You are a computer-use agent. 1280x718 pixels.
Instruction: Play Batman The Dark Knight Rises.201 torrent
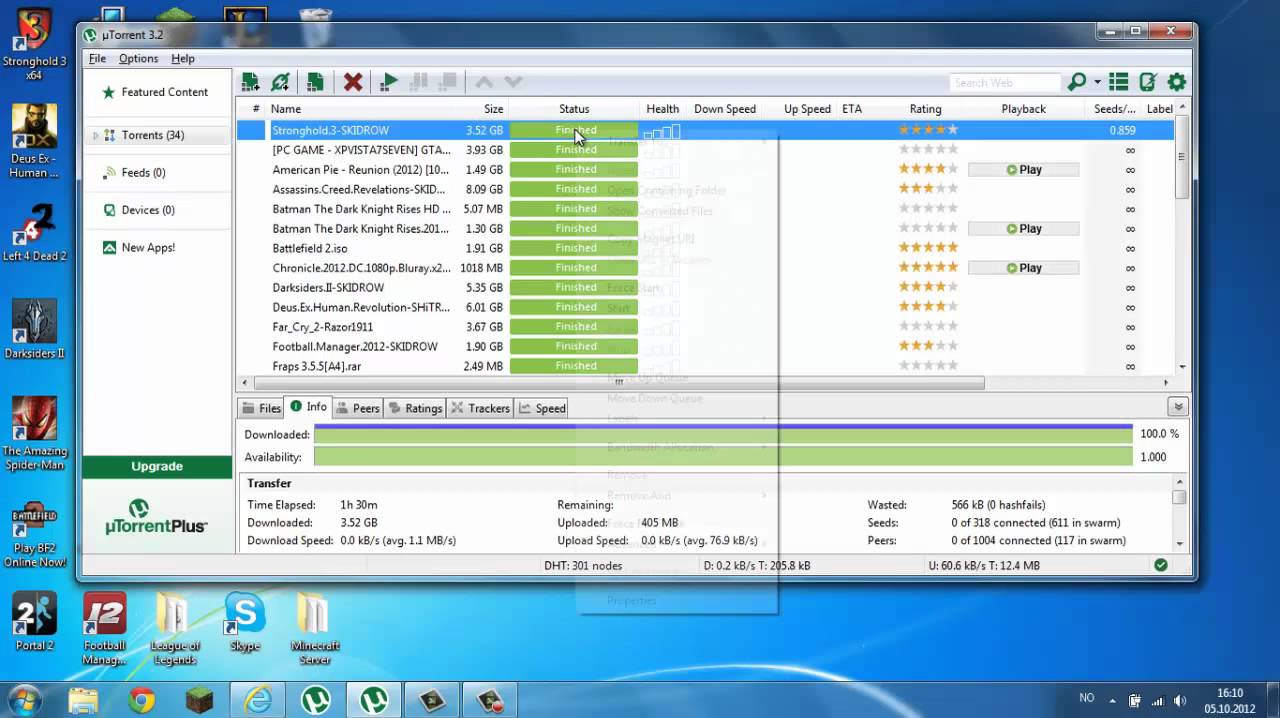click(x=1023, y=229)
